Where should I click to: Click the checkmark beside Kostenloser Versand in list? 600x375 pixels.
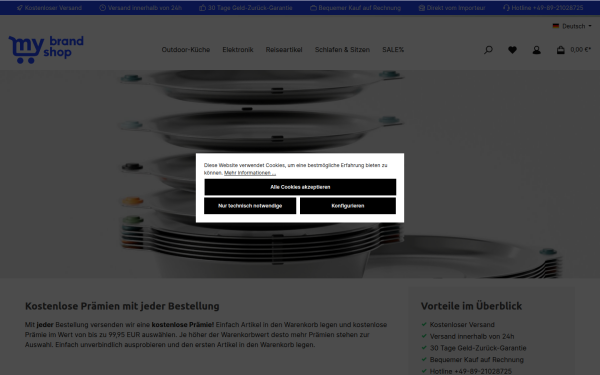424,324
